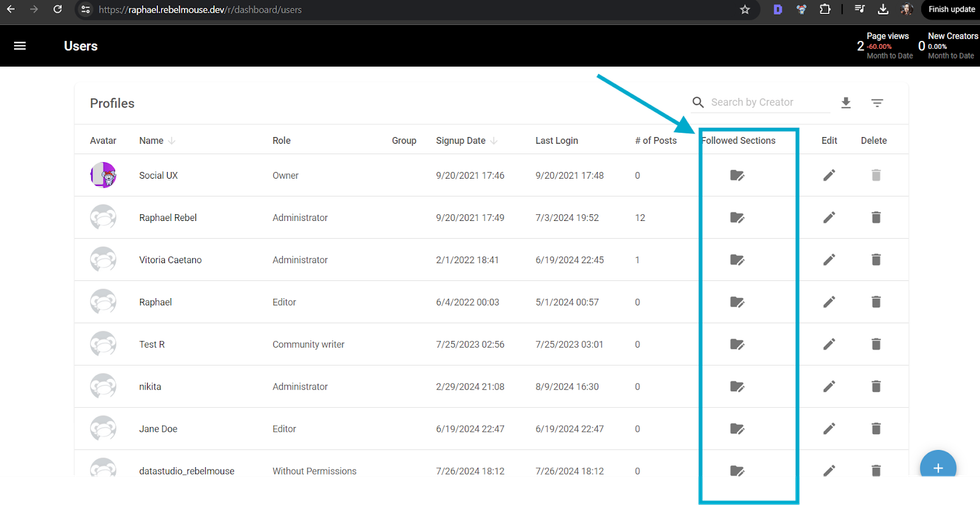Delete the nikita user row
980x505 pixels.
click(x=876, y=386)
